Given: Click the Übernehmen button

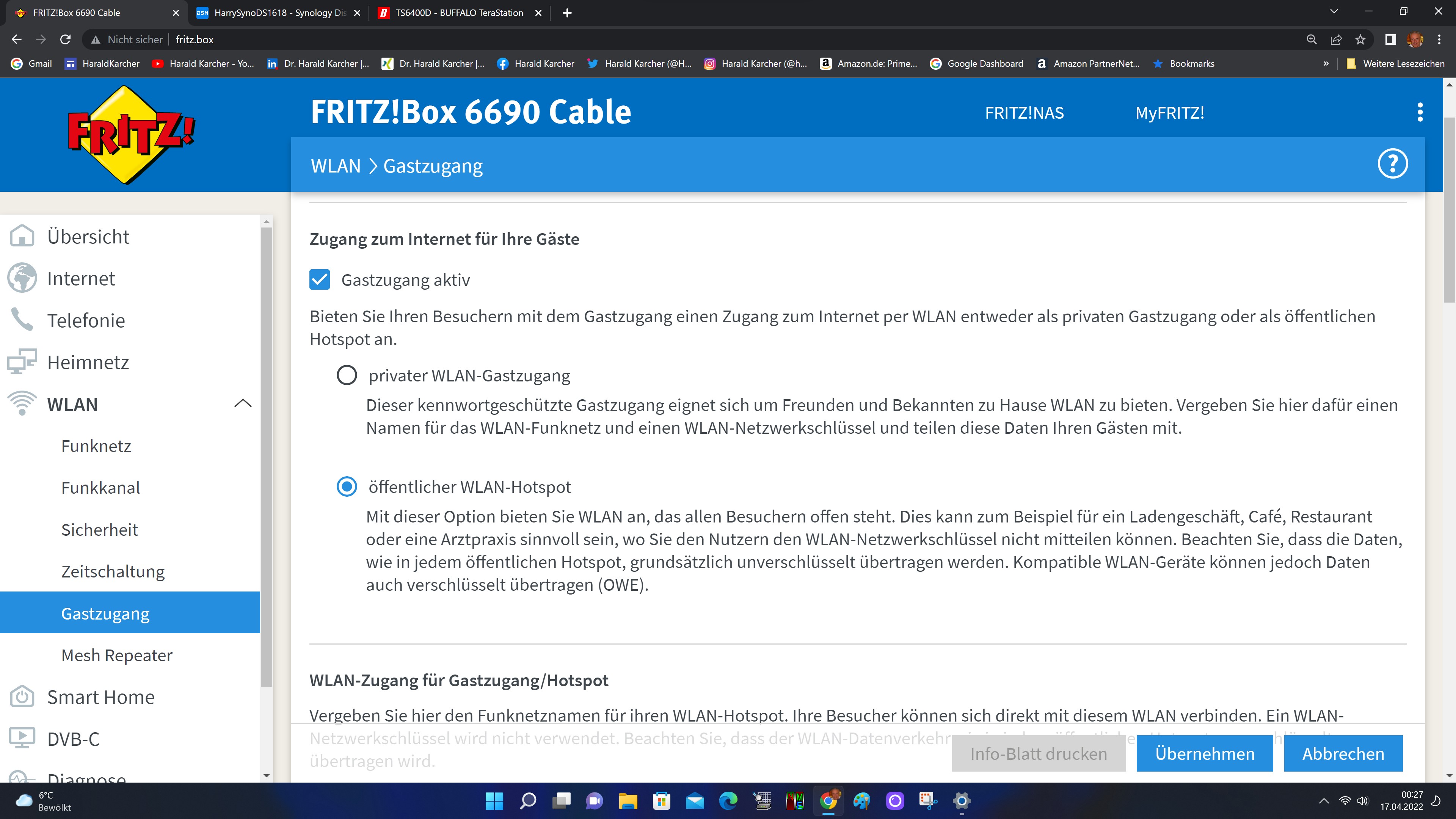Looking at the screenshot, I should pyautogui.click(x=1205, y=753).
